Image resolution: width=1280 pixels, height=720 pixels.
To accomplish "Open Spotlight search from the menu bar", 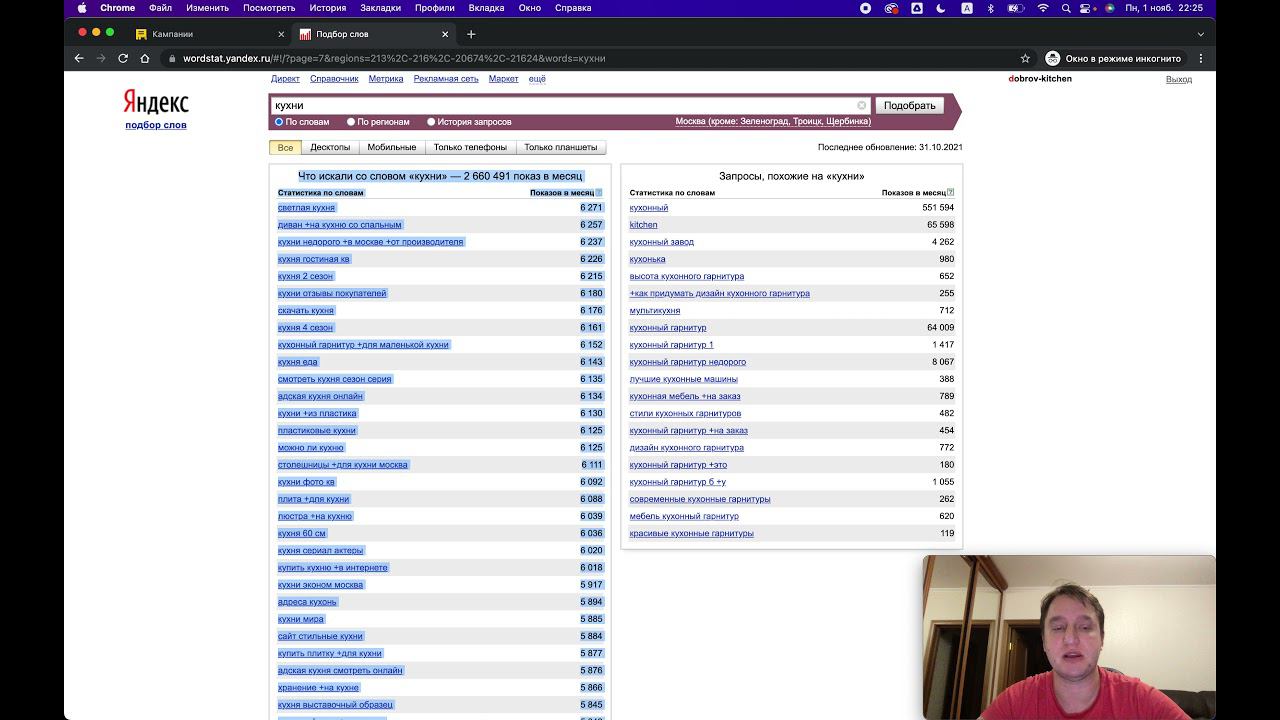I will 1067,8.
